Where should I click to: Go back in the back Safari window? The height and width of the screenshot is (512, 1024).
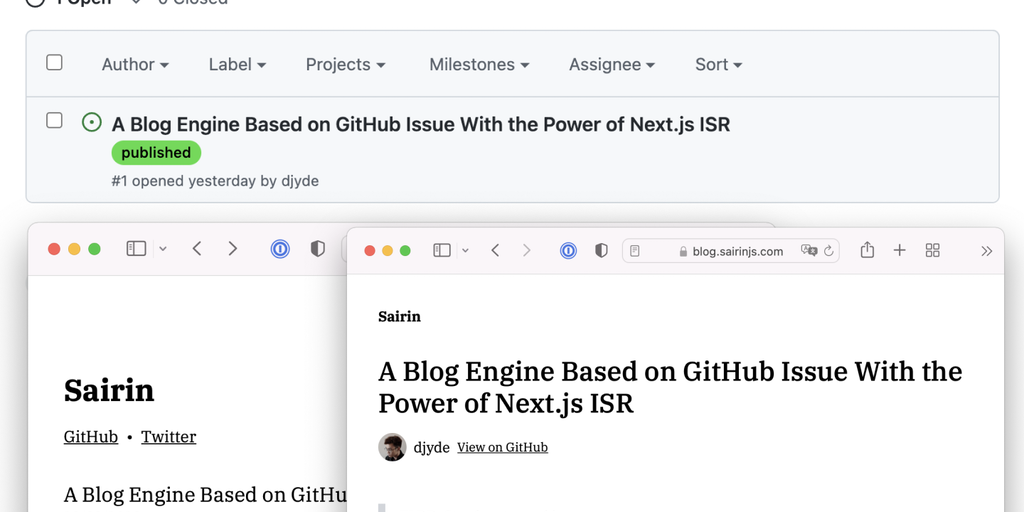(x=197, y=249)
